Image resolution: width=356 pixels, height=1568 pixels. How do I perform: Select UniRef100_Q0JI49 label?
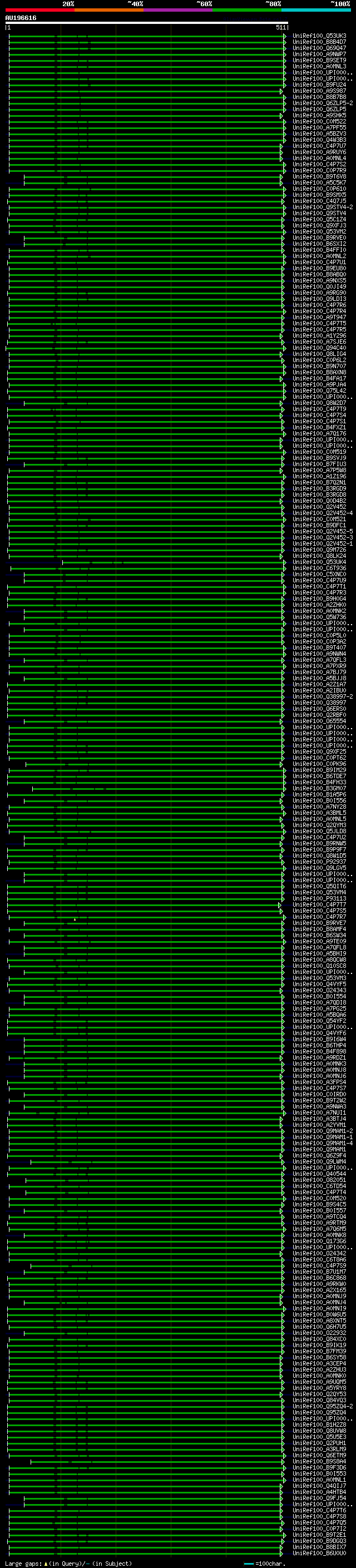coord(319,286)
